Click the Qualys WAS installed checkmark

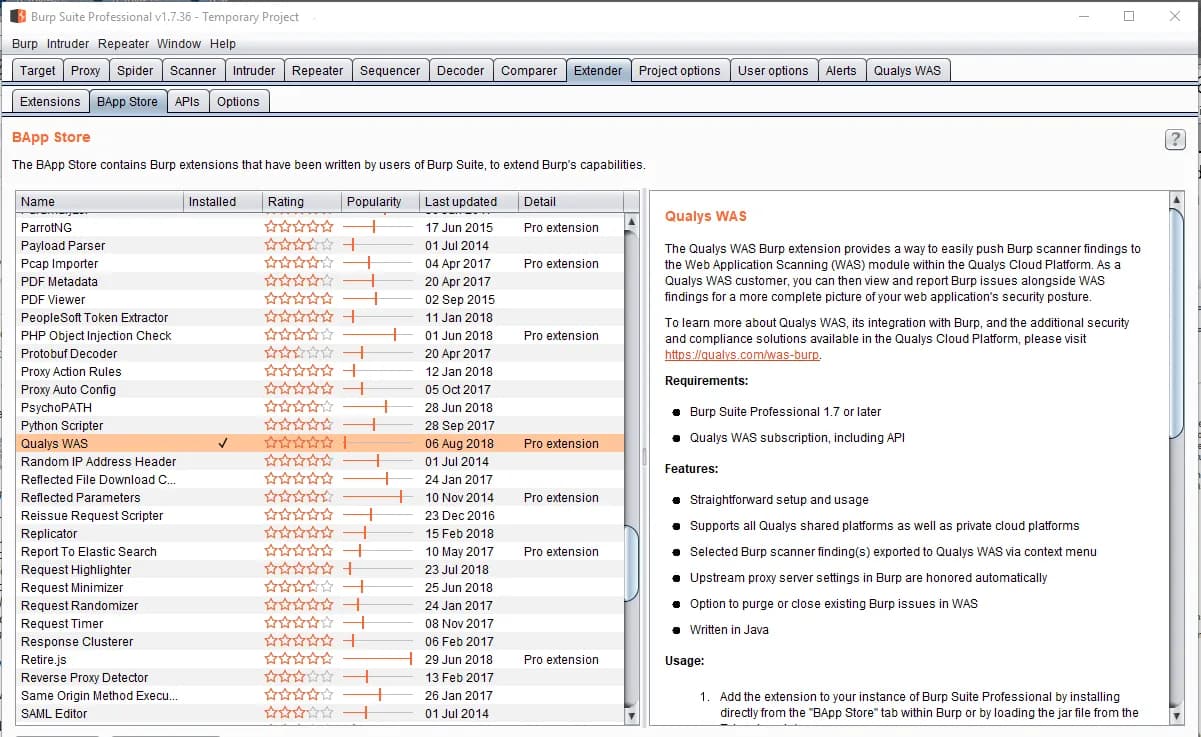pyautogui.click(x=223, y=443)
